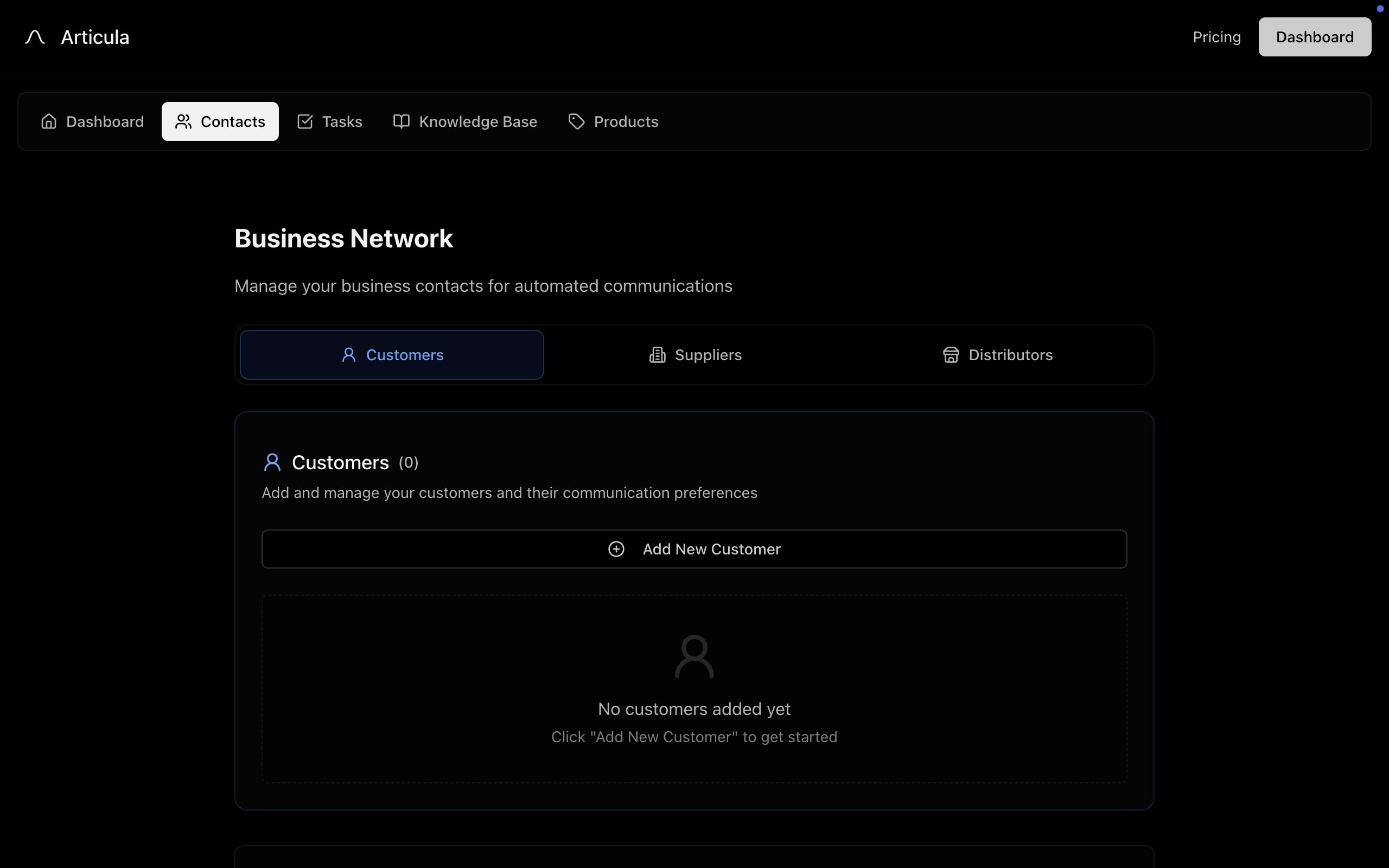The height and width of the screenshot is (868, 1389).
Task: Click the people icon in Contacts tab
Action: [183, 122]
